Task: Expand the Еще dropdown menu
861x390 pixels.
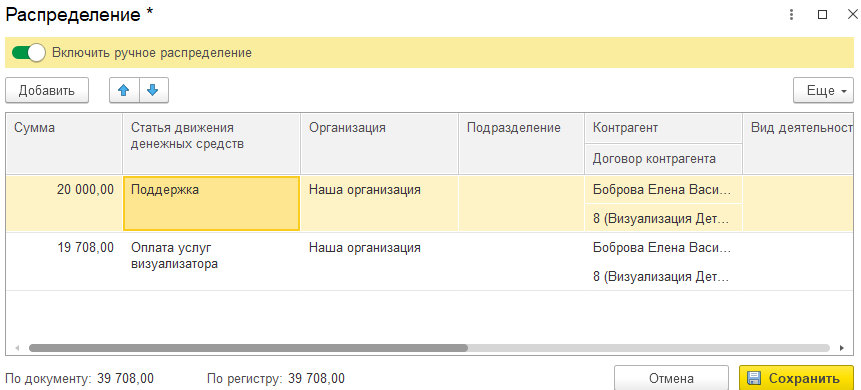Action: (x=823, y=91)
